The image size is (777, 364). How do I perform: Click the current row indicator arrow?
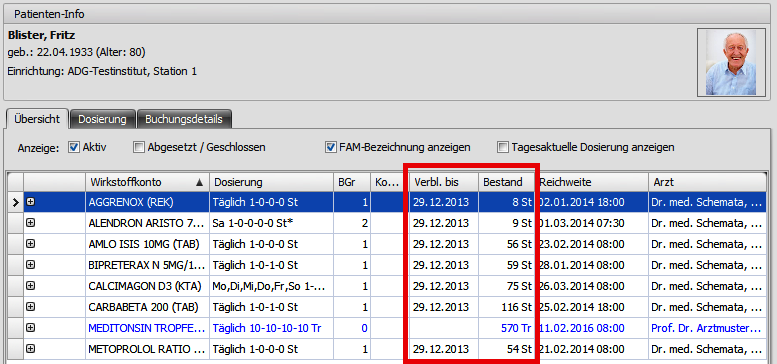click(15, 202)
